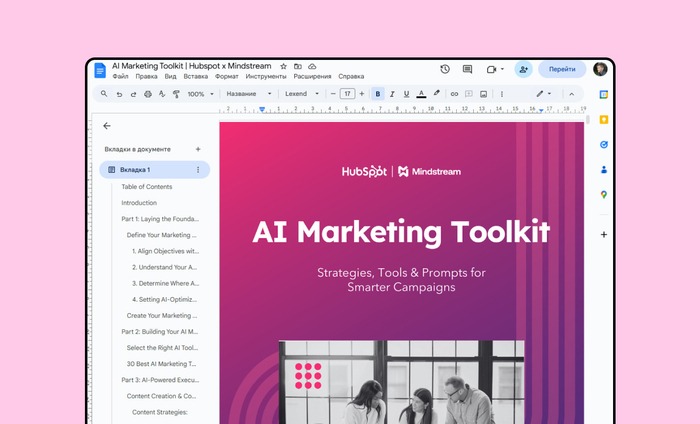Open the zoom 100% dropdown

pos(200,94)
